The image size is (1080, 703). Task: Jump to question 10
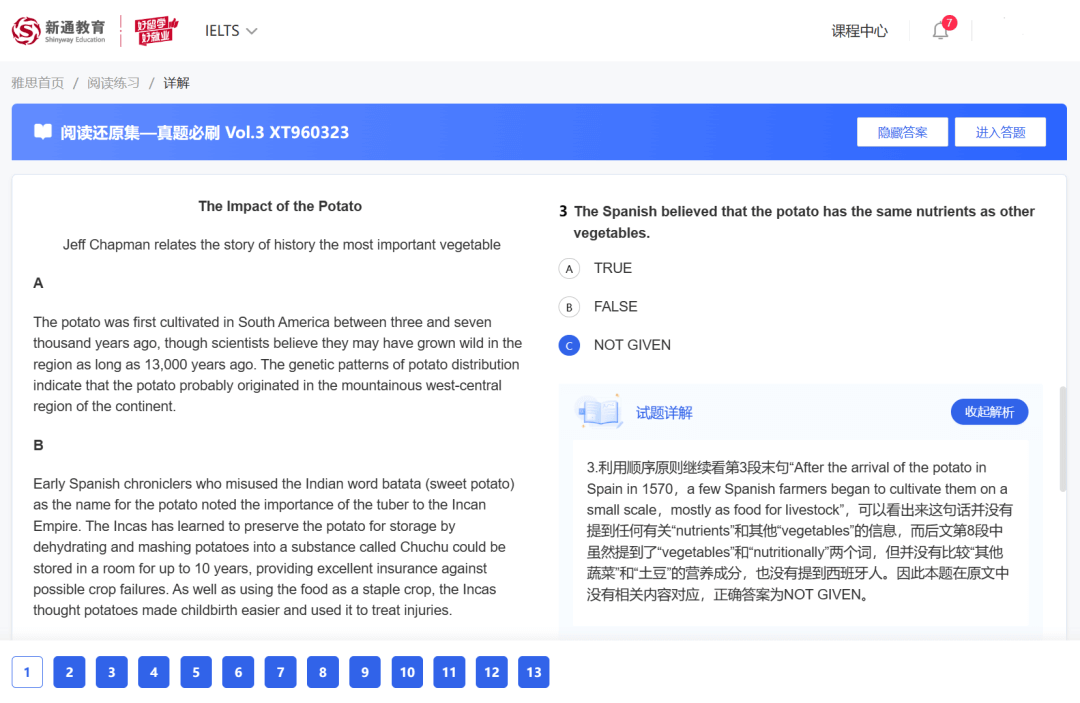pos(407,672)
